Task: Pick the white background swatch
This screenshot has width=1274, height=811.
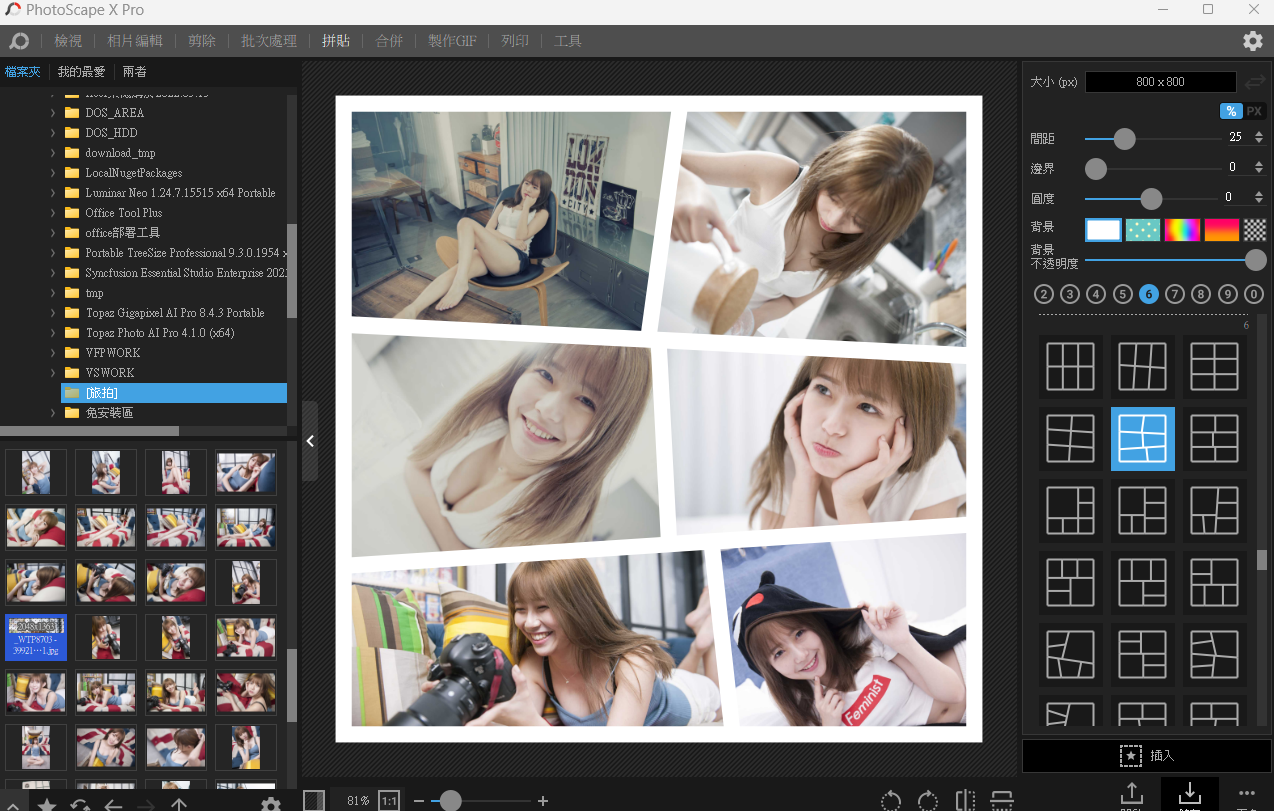Action: coord(1103,230)
